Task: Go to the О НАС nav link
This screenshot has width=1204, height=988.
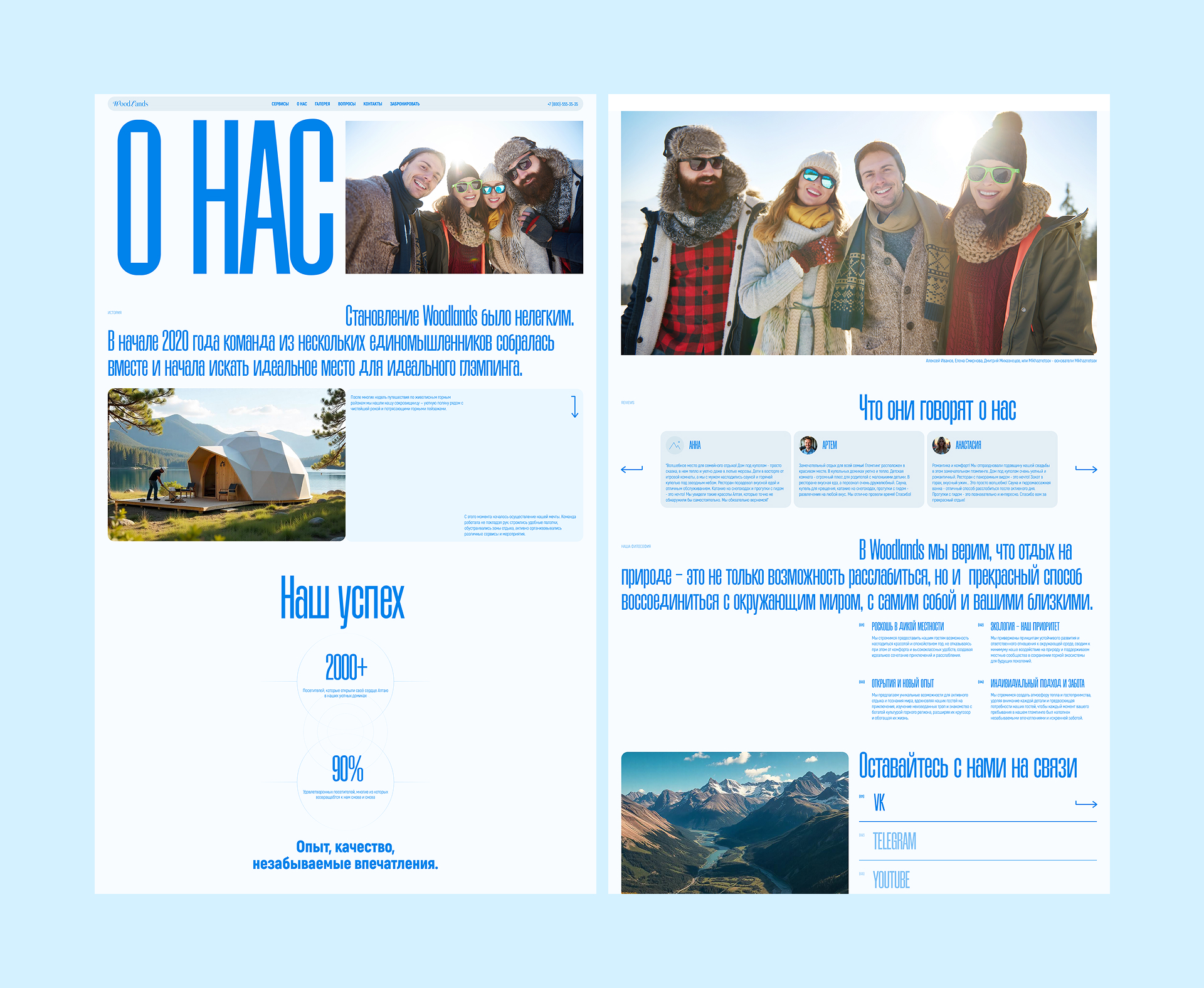Action: (302, 104)
